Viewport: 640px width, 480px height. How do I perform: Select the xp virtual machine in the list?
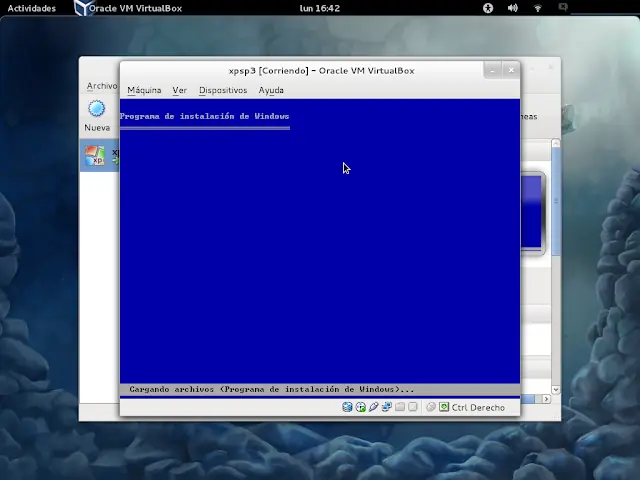click(100, 156)
